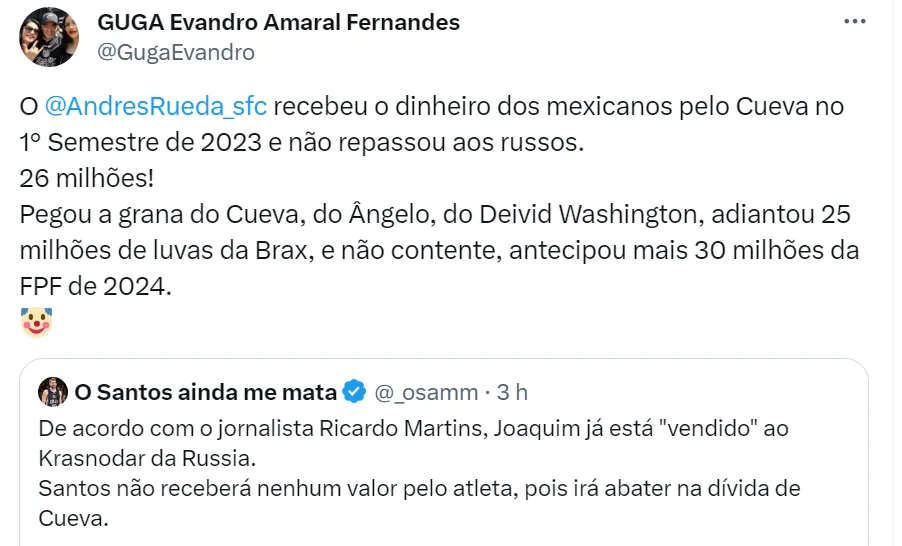This screenshot has height=546, width=902.
Task: Click the name O Santos ainda me mata
Action: pyautogui.click(x=206, y=391)
